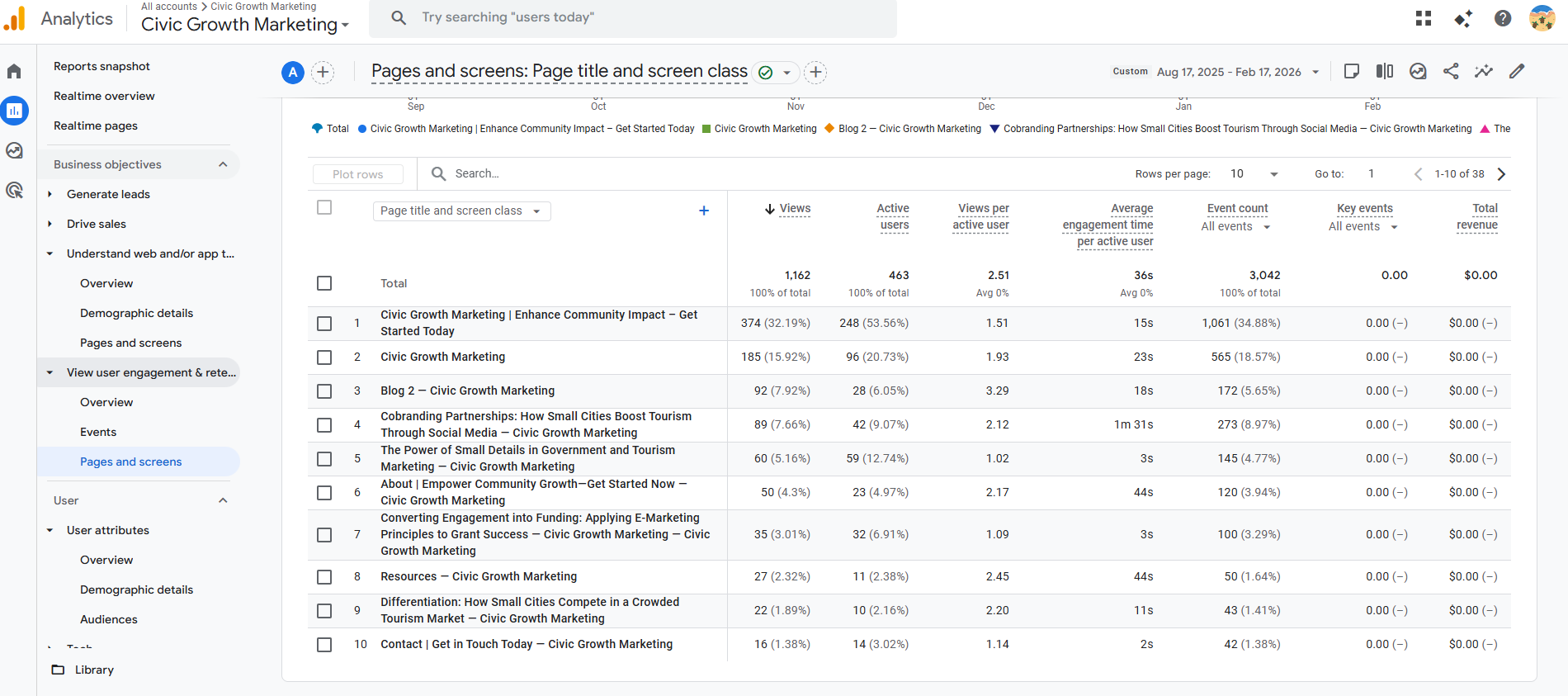
Task: Click the orange Blog 2 legend diamond
Action: click(x=829, y=128)
